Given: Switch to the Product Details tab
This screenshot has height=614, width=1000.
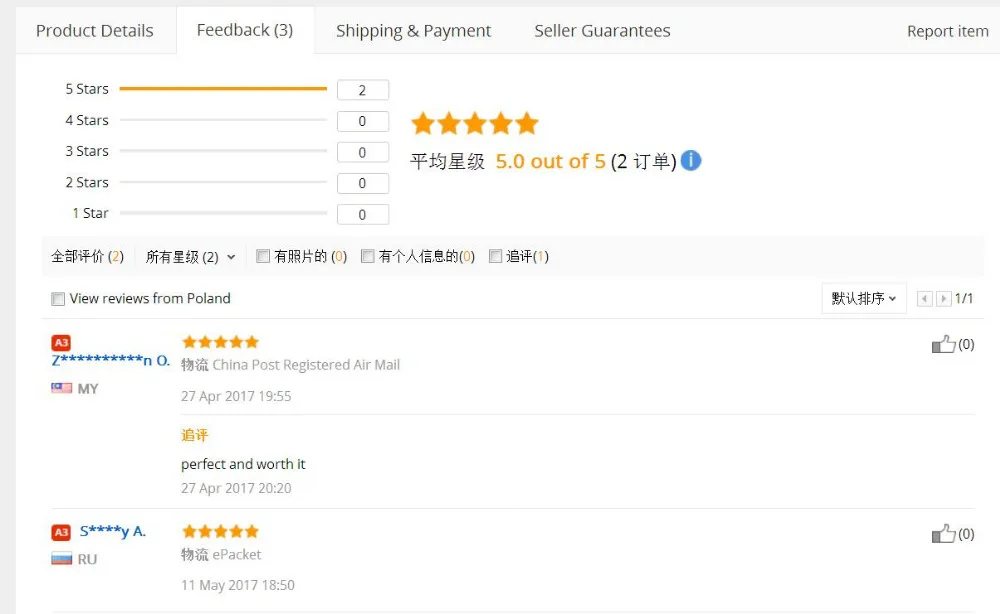Looking at the screenshot, I should click(95, 31).
